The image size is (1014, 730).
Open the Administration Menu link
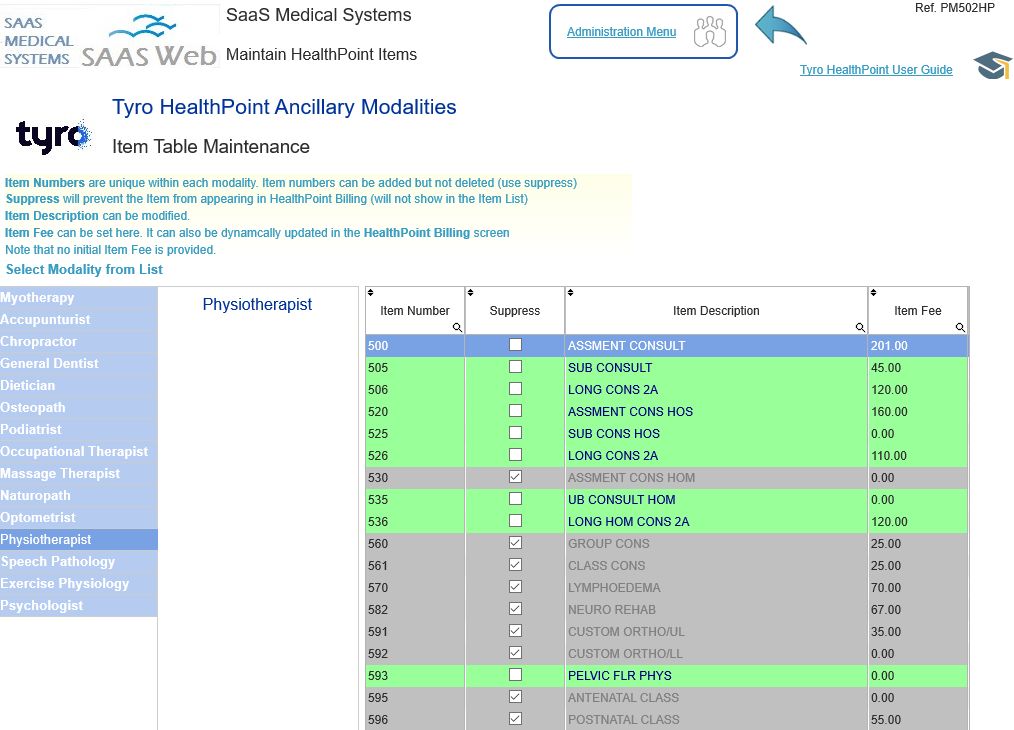621,32
